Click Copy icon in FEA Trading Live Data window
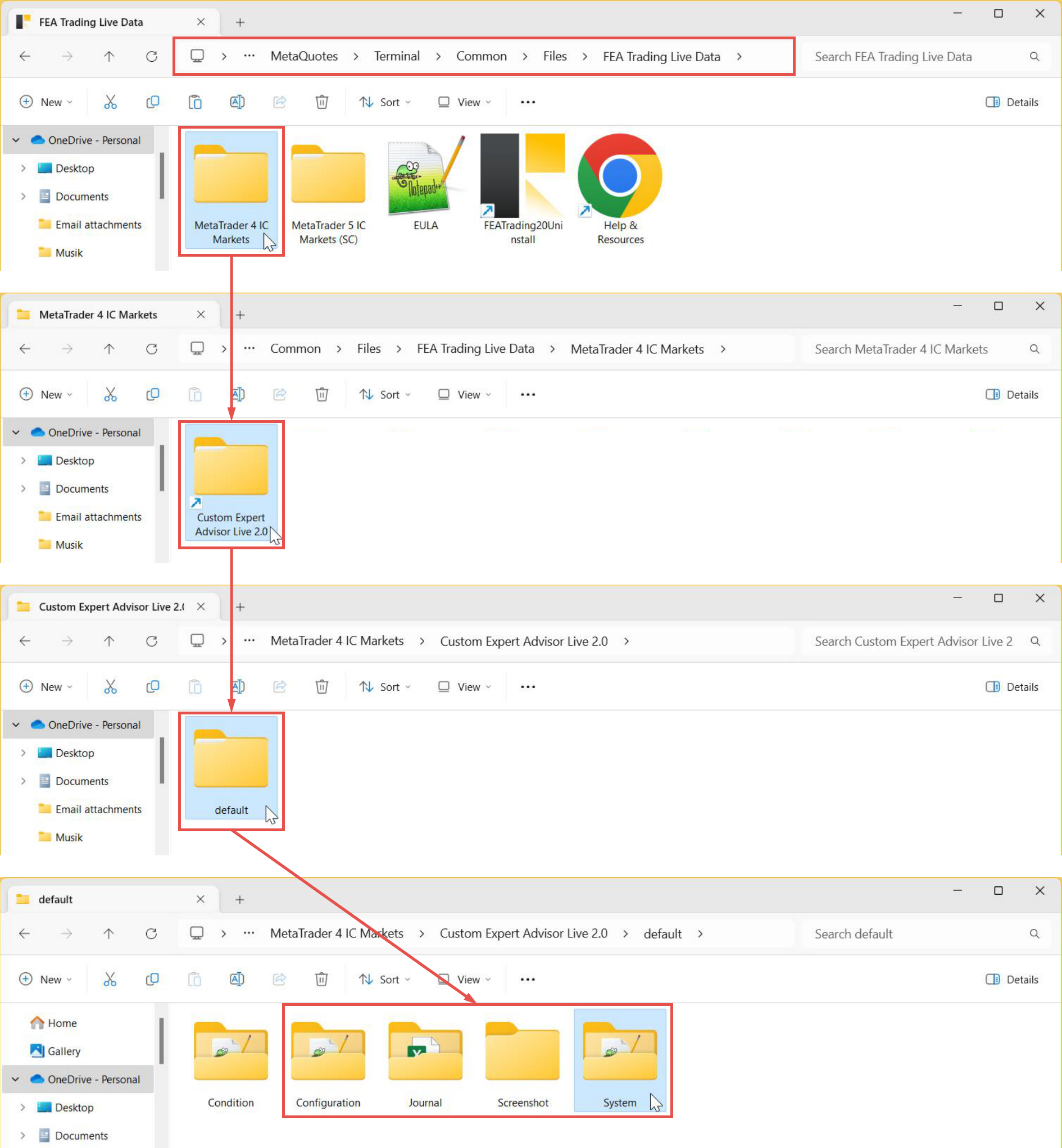Viewport: 1062px width, 1148px height. [x=152, y=102]
